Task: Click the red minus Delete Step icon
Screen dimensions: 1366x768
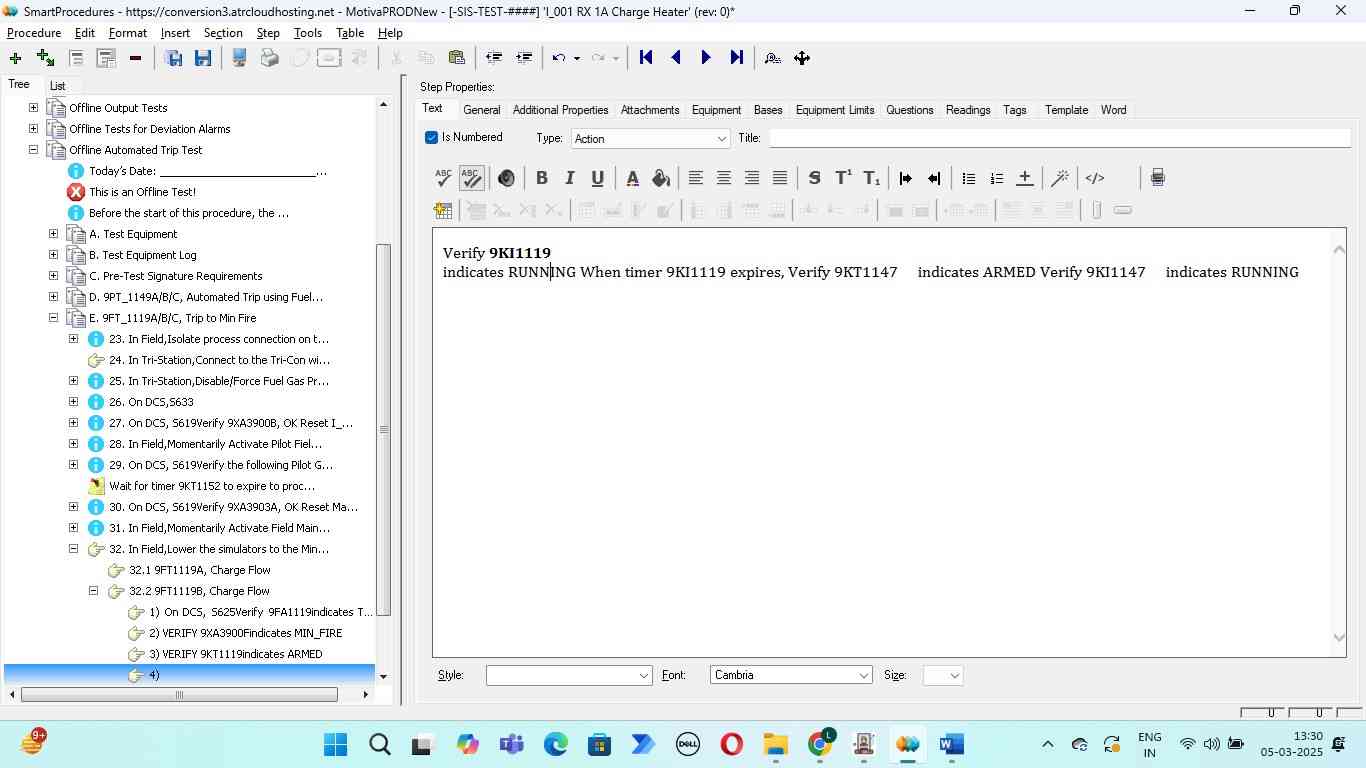Action: coord(135,58)
